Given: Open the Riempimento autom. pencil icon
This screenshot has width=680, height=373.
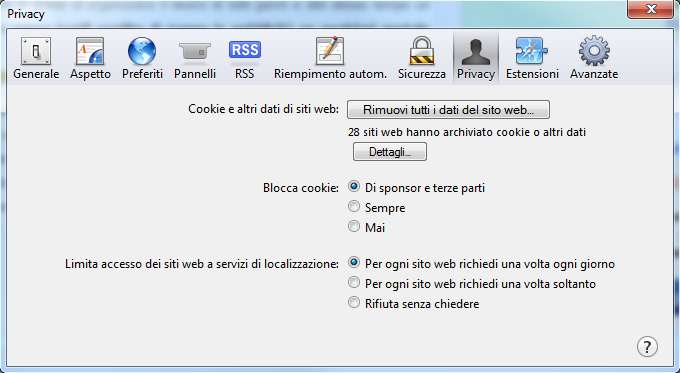Looking at the screenshot, I should pyautogui.click(x=330, y=51).
